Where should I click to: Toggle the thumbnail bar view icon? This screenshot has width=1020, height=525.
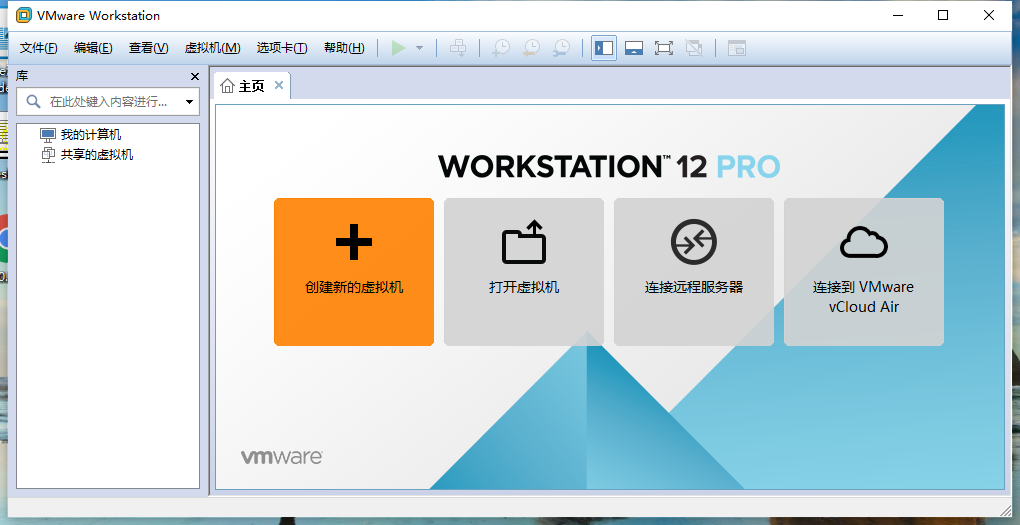[634, 48]
